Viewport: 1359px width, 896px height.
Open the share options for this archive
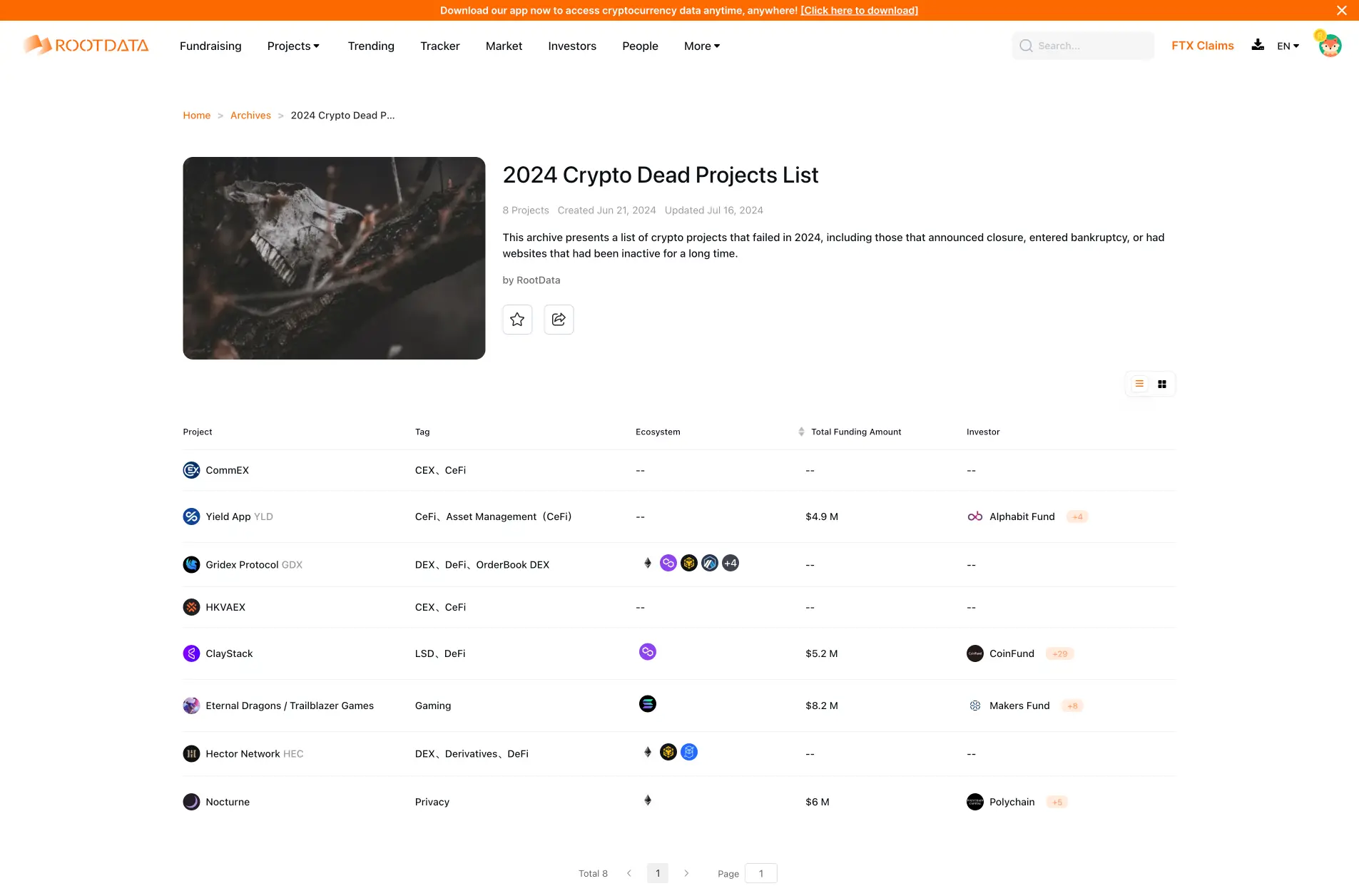coord(559,319)
